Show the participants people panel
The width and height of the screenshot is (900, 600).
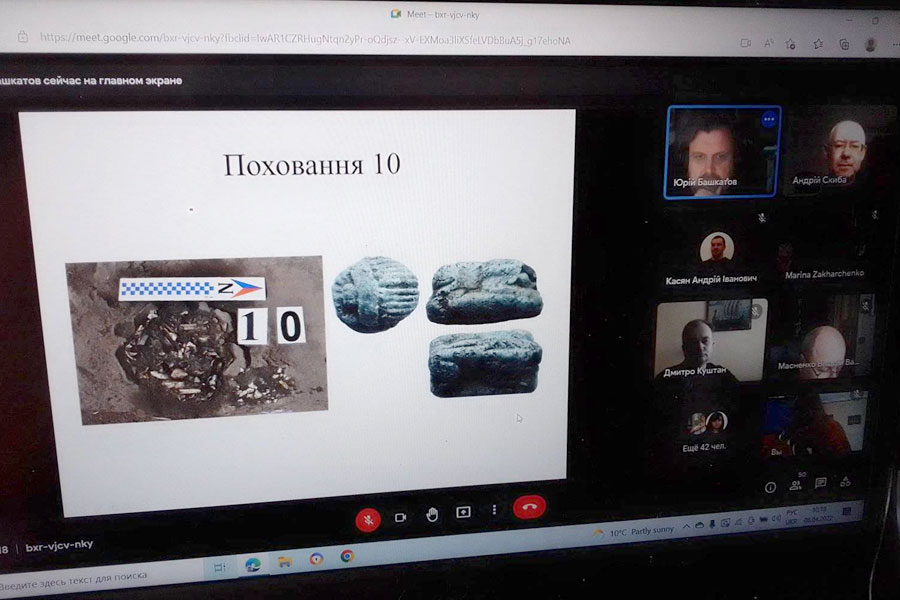pos(796,485)
